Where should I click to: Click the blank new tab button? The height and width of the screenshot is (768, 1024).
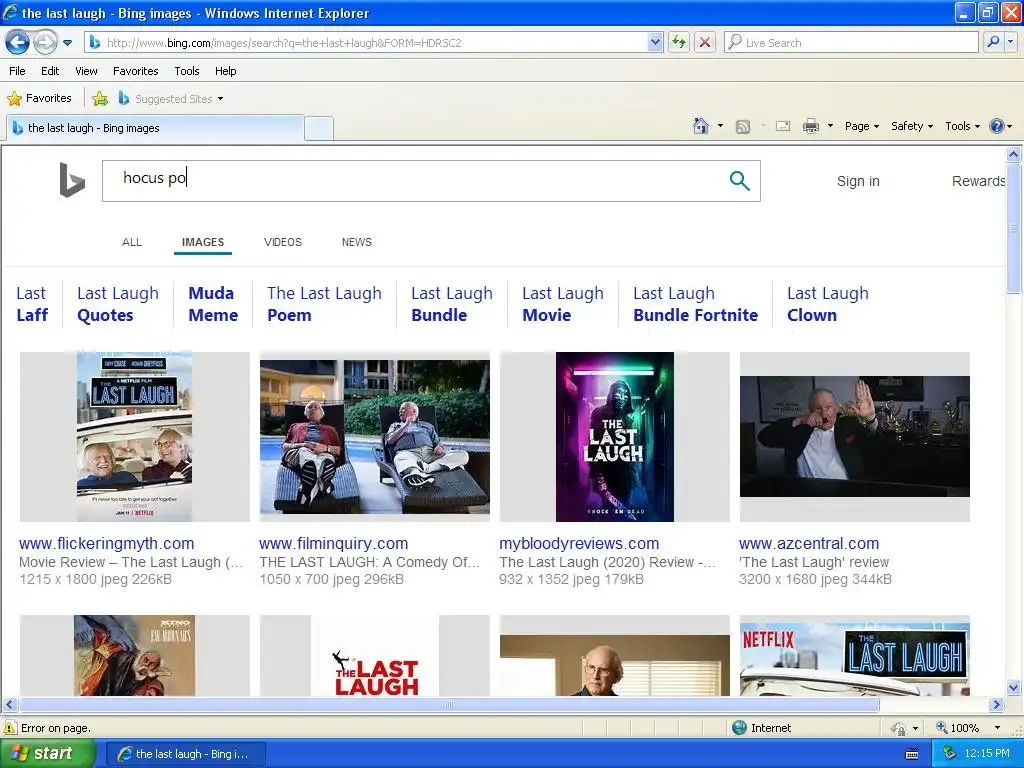tap(319, 128)
